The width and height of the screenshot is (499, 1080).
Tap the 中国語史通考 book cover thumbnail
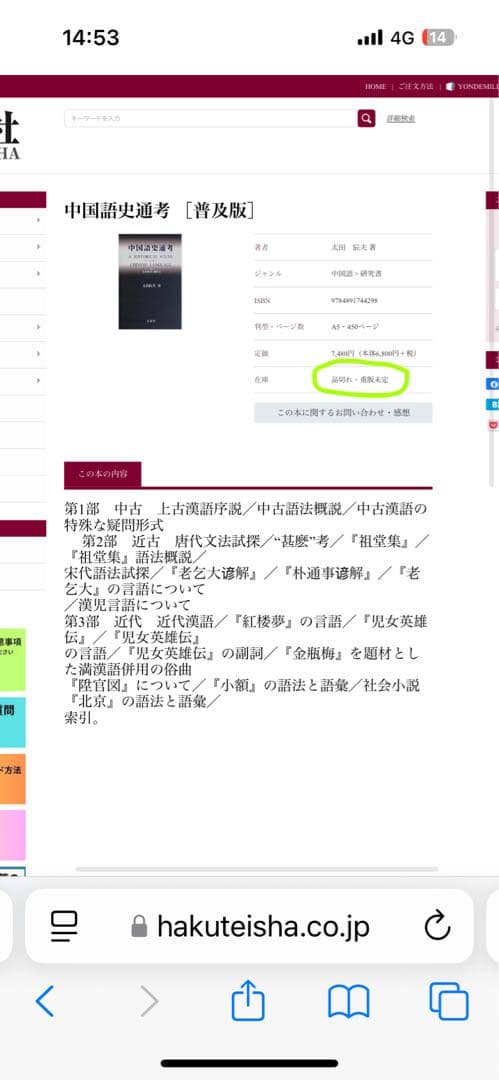click(x=150, y=282)
